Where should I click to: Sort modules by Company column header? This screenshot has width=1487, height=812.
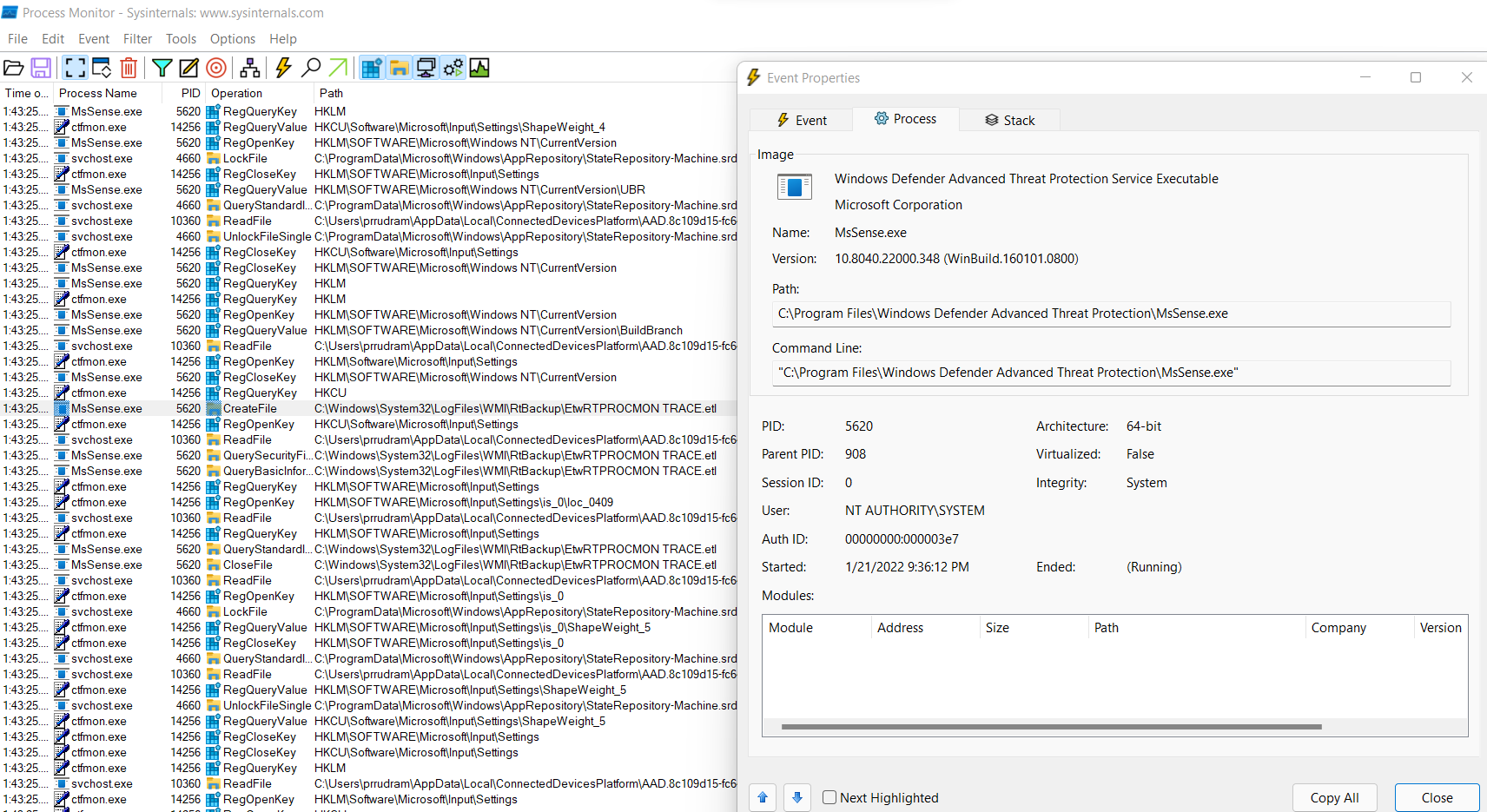[x=1359, y=628]
